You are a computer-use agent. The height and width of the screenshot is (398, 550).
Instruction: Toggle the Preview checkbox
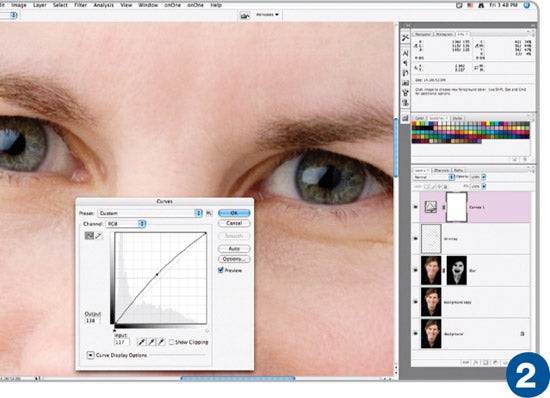[x=221, y=270]
